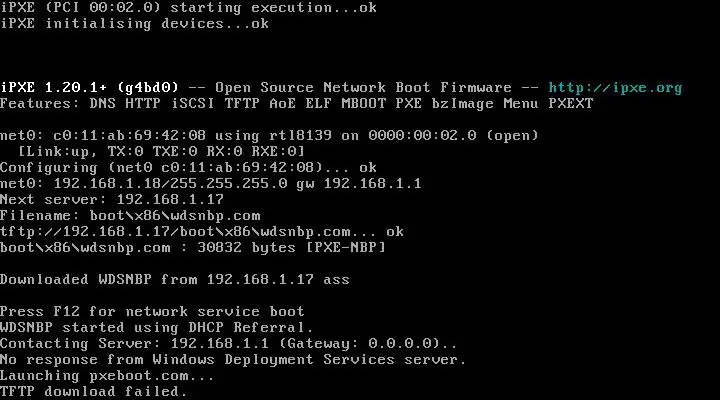Click the net0 IP address 192.168.1.18 line

coord(211,183)
